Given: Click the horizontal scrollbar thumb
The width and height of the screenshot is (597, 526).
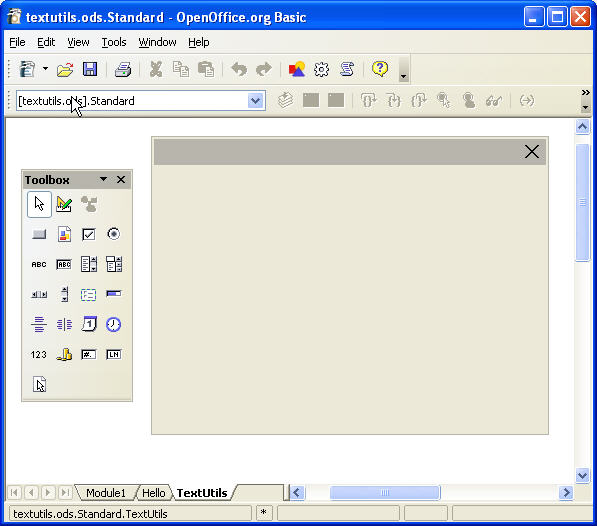Looking at the screenshot, I should pyautogui.click(x=385, y=493).
